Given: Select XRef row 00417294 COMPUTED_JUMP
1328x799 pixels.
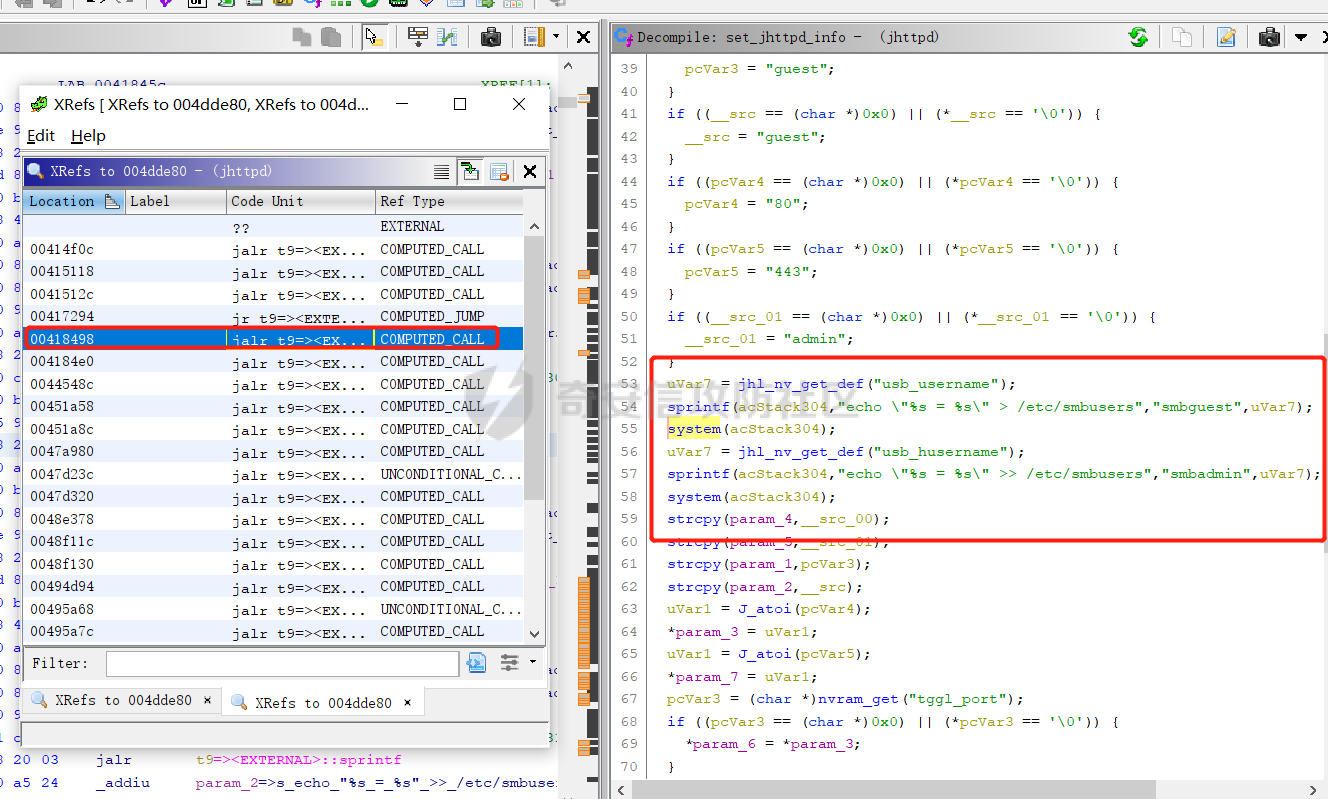Looking at the screenshot, I should [274, 317].
